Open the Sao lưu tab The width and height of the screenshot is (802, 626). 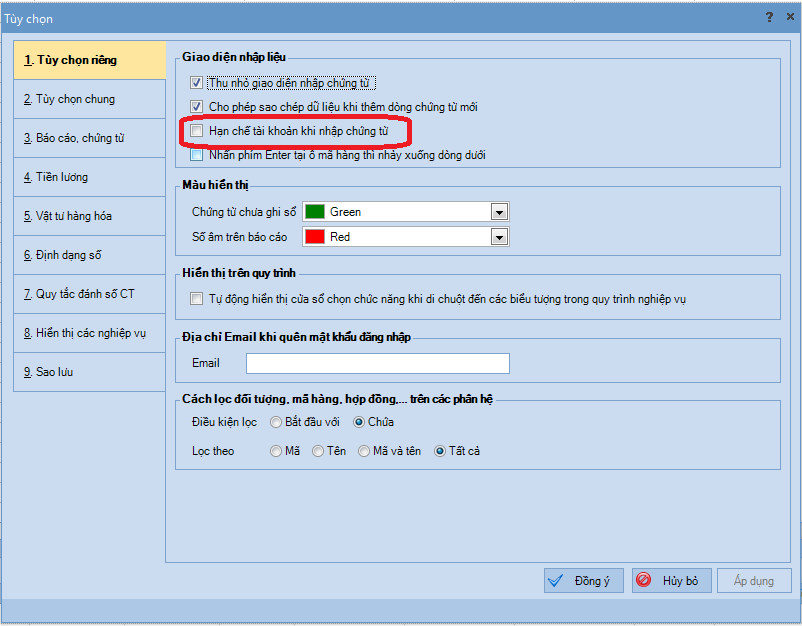(x=55, y=372)
